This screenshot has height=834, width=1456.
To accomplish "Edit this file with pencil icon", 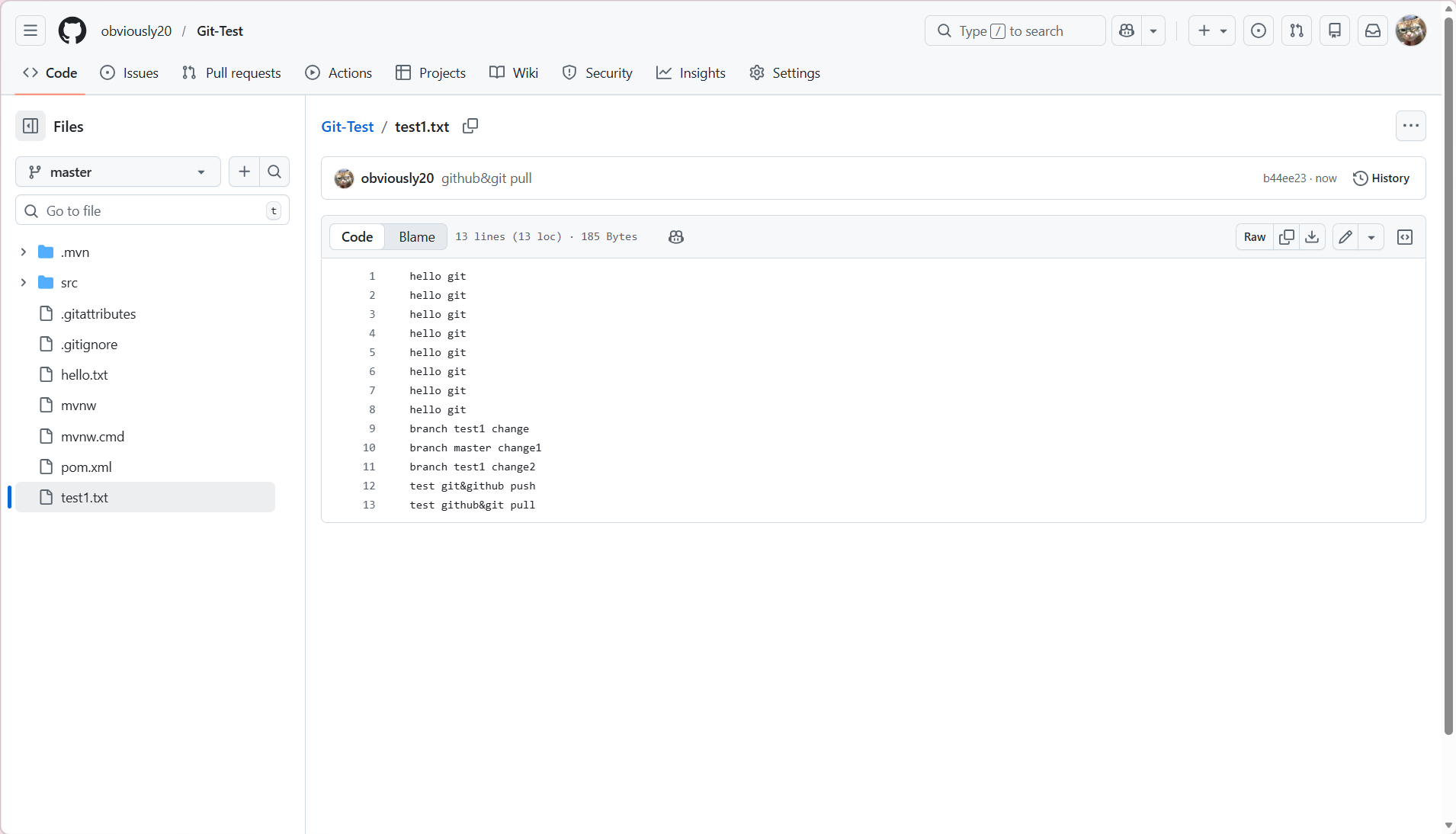I will click(1345, 237).
